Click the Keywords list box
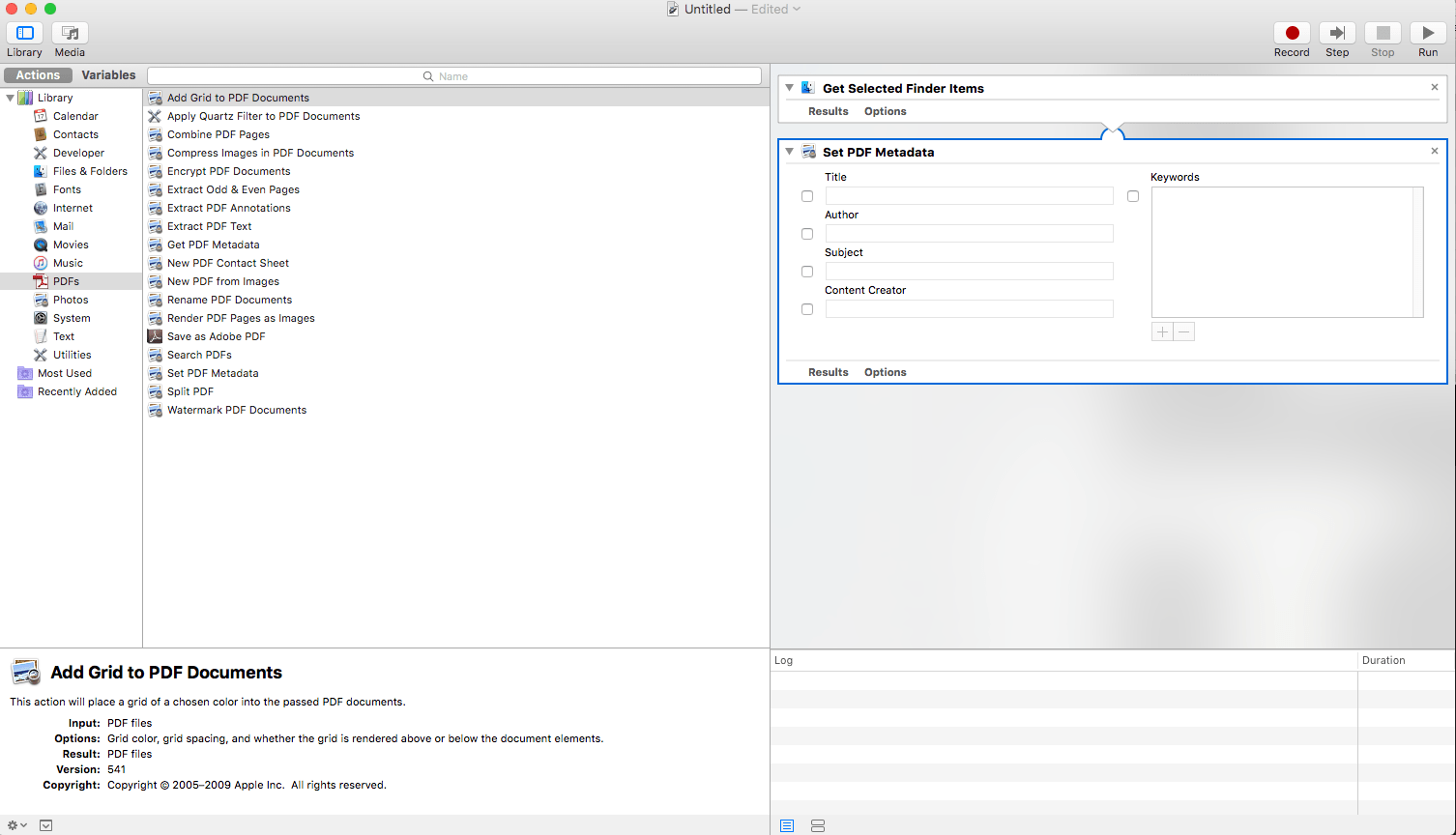Viewport: 1456px width, 835px height. 1288,252
